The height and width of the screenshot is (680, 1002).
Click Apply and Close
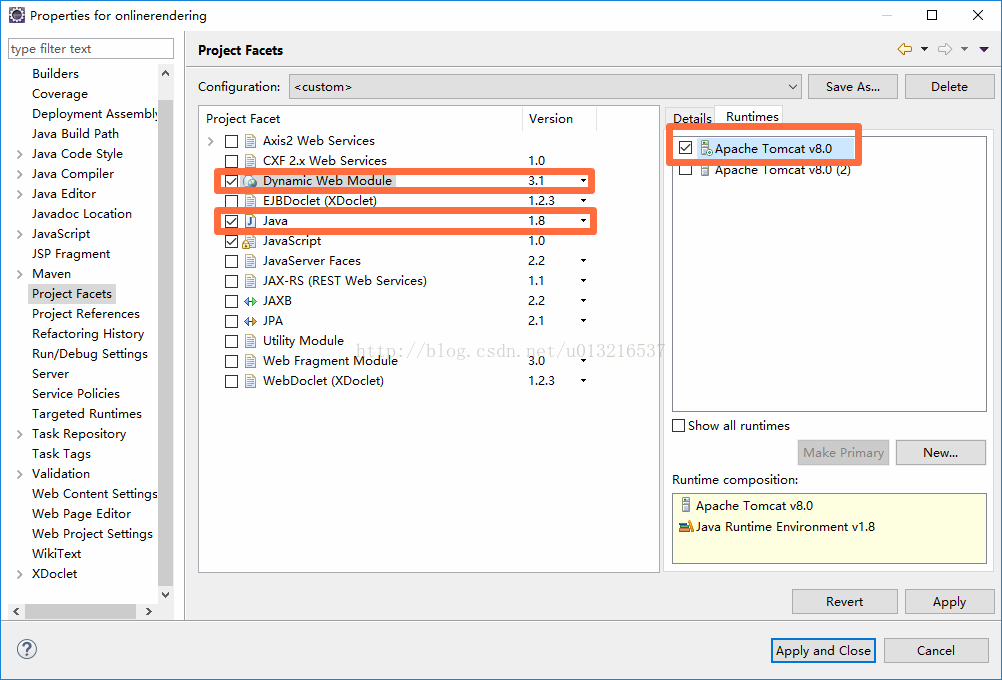pyautogui.click(x=823, y=651)
